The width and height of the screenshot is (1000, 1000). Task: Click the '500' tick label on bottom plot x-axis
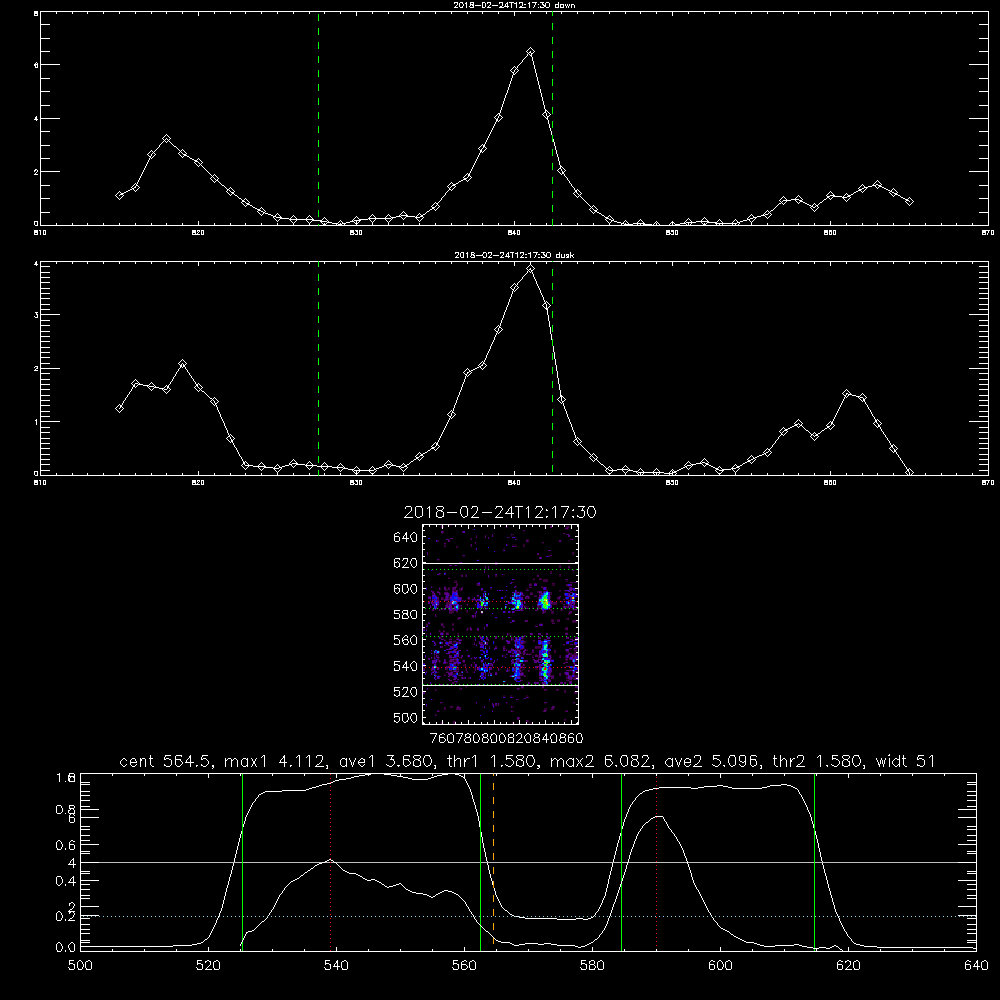(80, 966)
